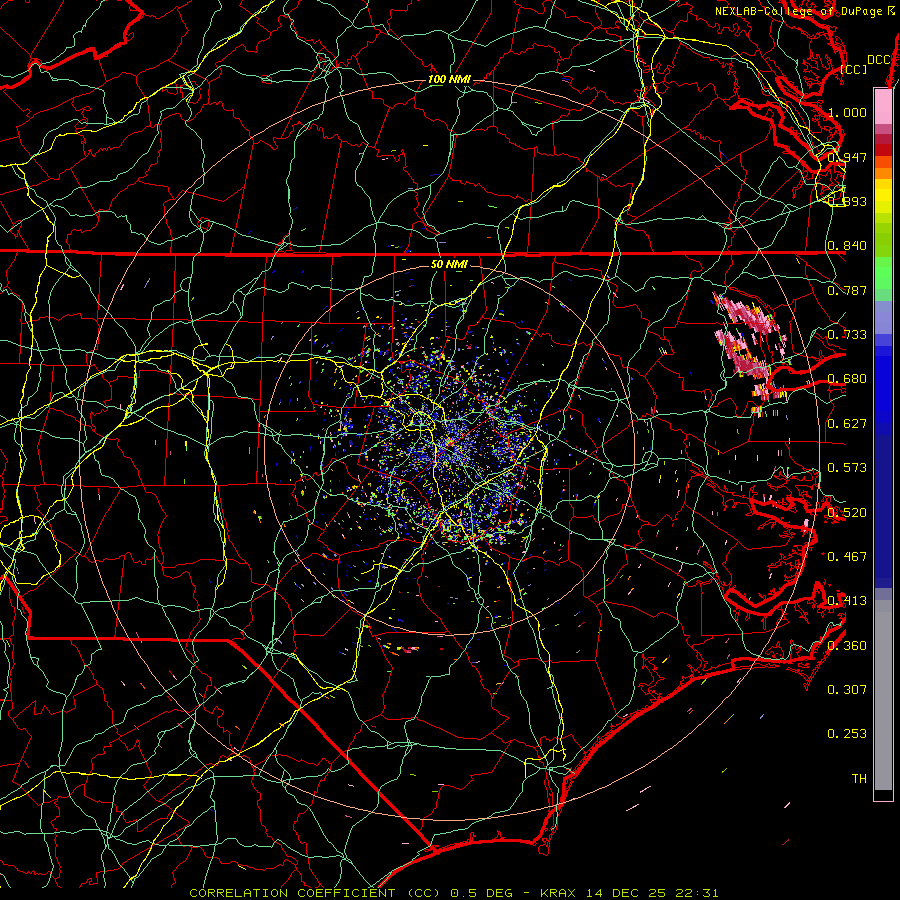
Task: Pick the light pink segment of the color bar
Action: [x=883, y=106]
